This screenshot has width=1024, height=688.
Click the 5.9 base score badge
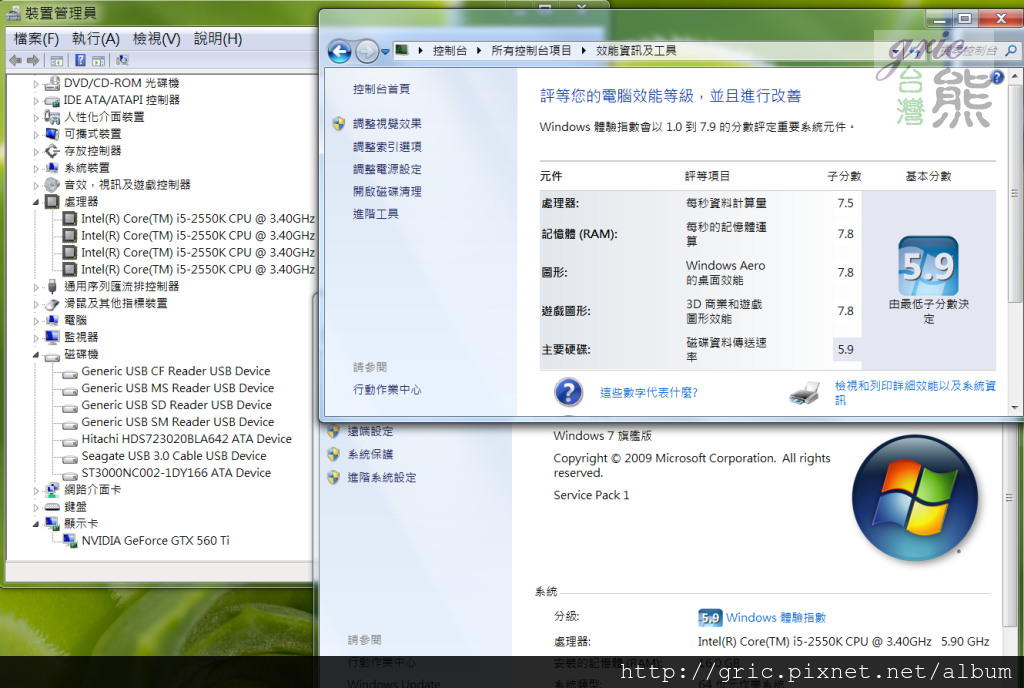tap(928, 266)
